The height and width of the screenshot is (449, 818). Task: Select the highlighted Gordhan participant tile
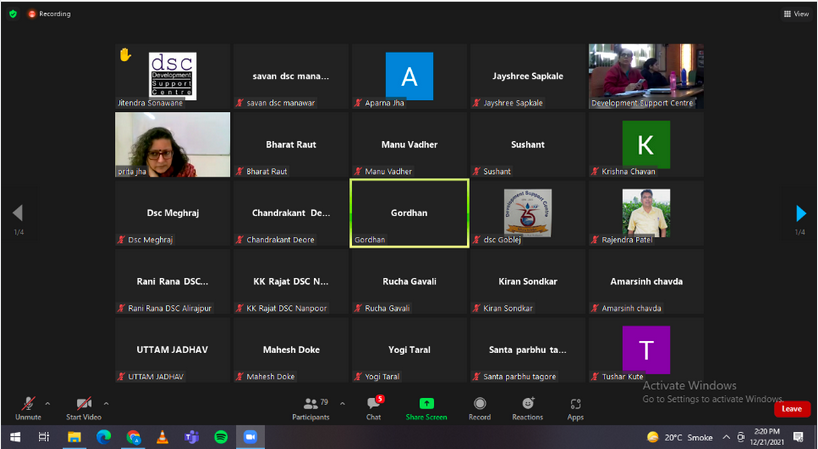pyautogui.click(x=408, y=213)
